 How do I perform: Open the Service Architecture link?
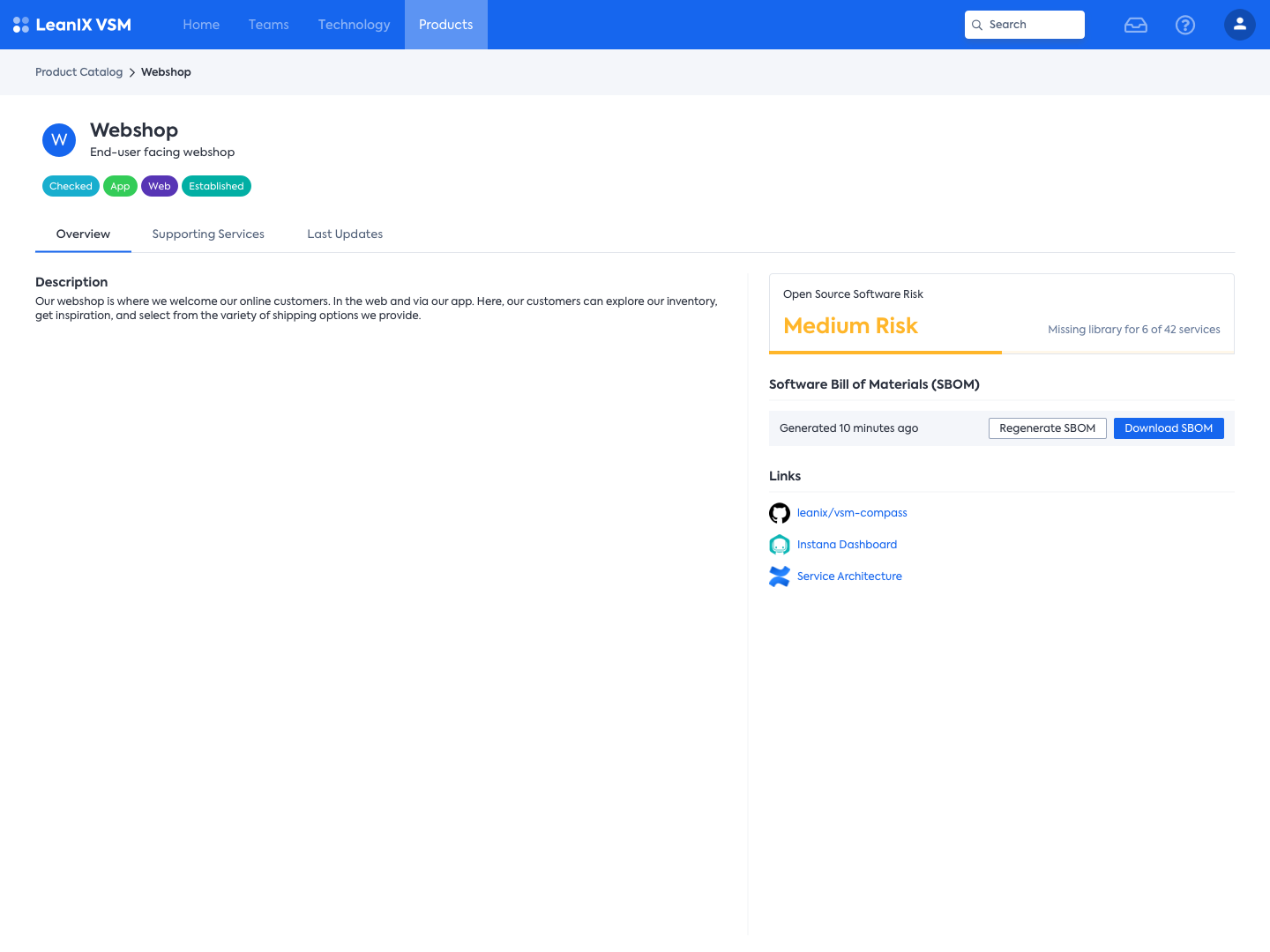(x=849, y=576)
